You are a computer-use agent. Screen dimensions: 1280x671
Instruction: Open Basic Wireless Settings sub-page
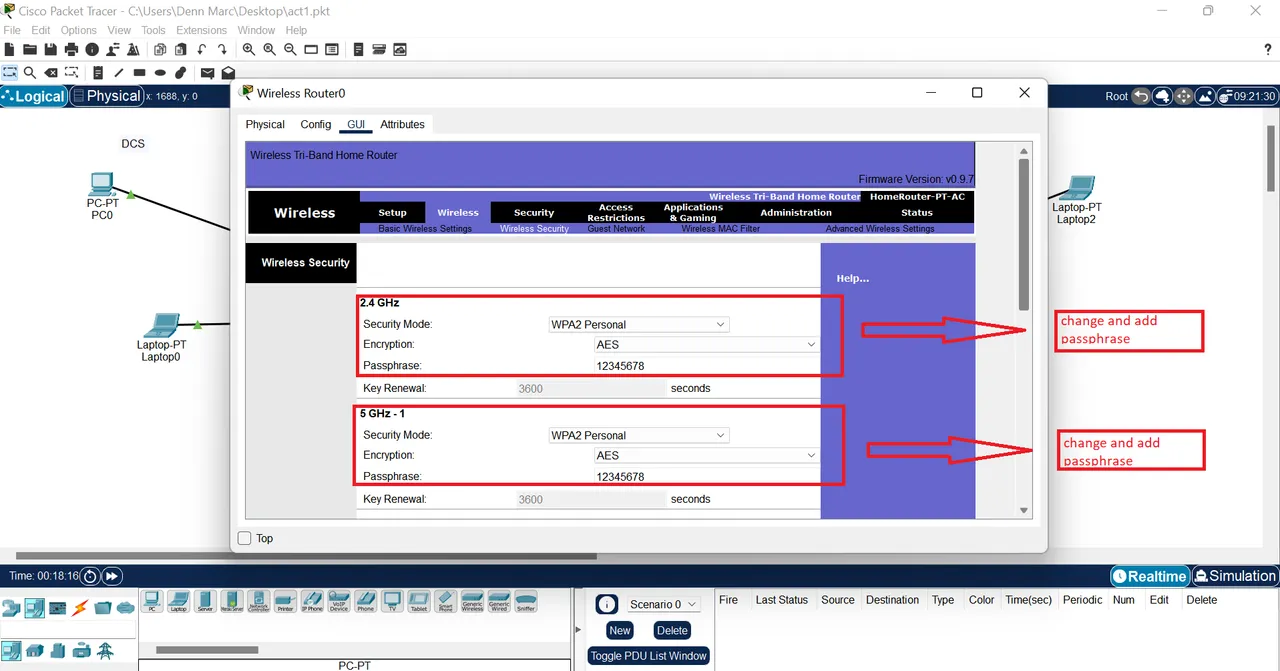point(425,229)
